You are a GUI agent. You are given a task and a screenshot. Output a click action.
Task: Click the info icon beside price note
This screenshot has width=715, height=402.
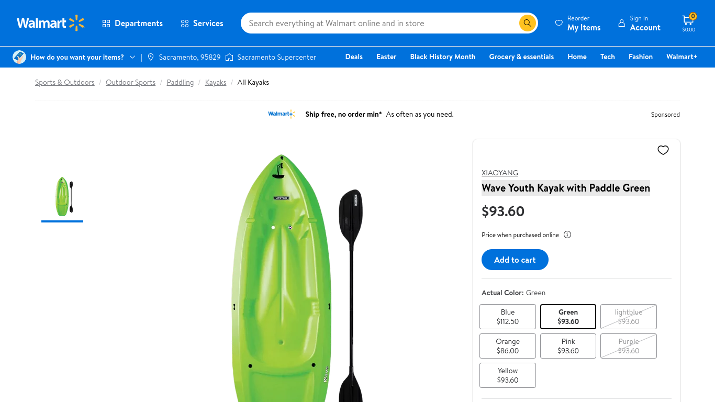pos(567,235)
